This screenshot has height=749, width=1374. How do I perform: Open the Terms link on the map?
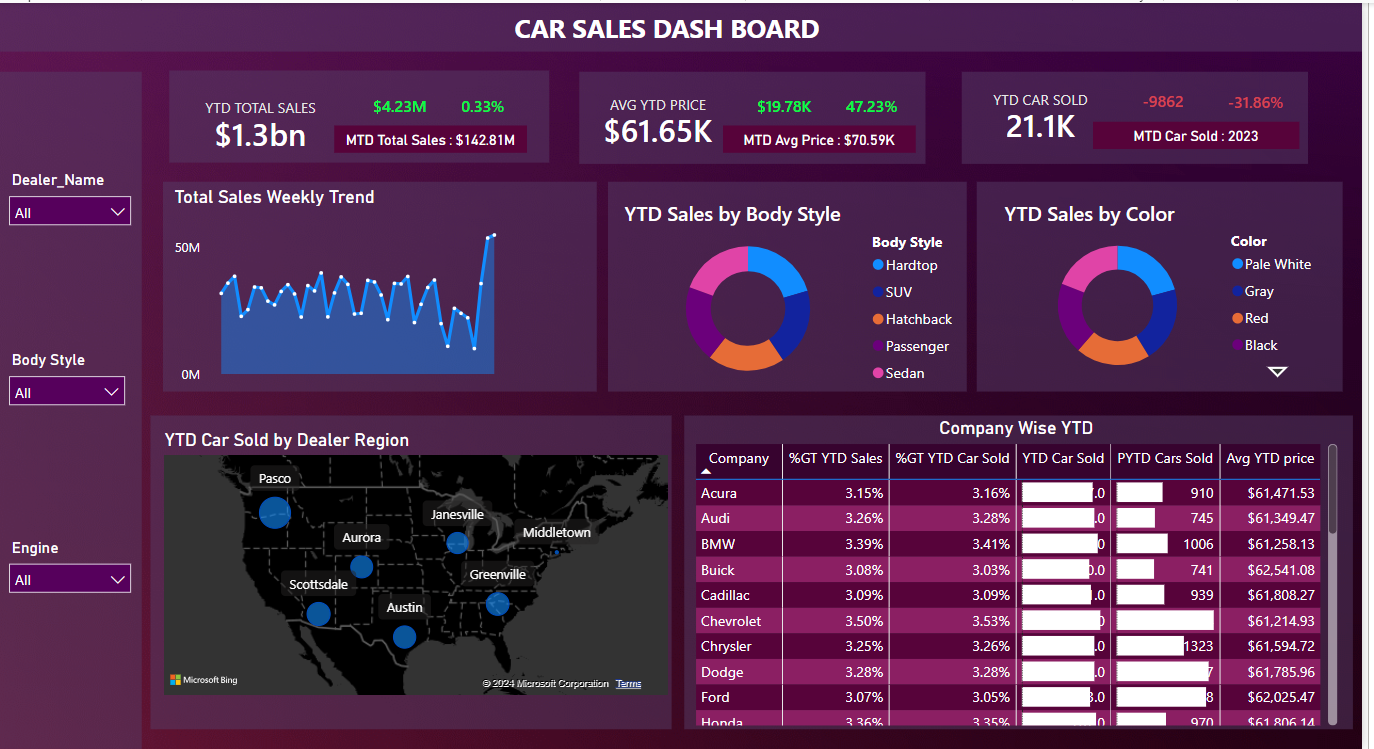click(x=628, y=683)
